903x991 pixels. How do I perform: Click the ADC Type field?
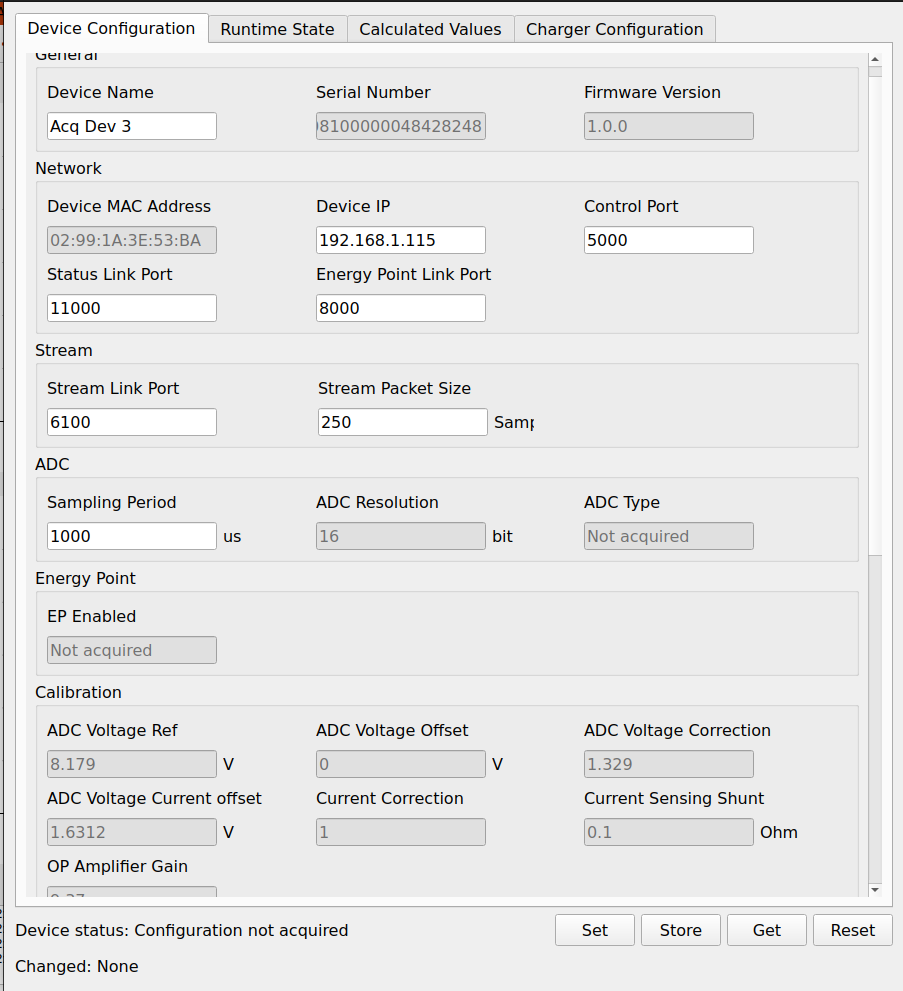(x=669, y=536)
